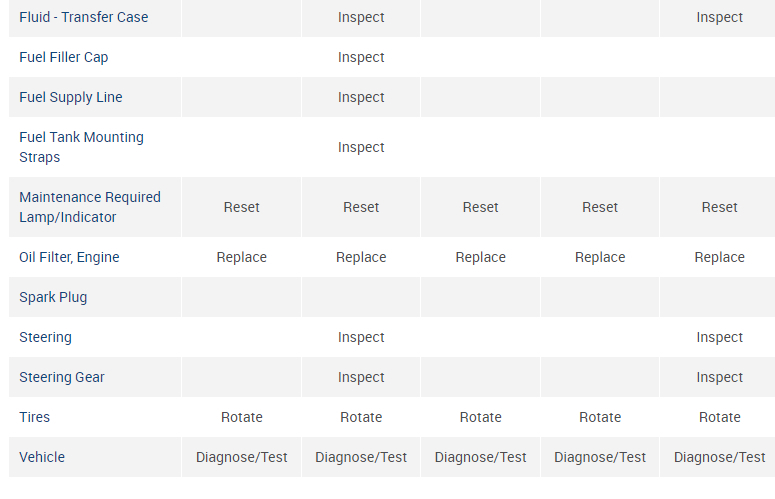Select Maintenance Required Lamp/Indicator label
Image resolution: width=775 pixels, height=499 pixels.
point(89,207)
